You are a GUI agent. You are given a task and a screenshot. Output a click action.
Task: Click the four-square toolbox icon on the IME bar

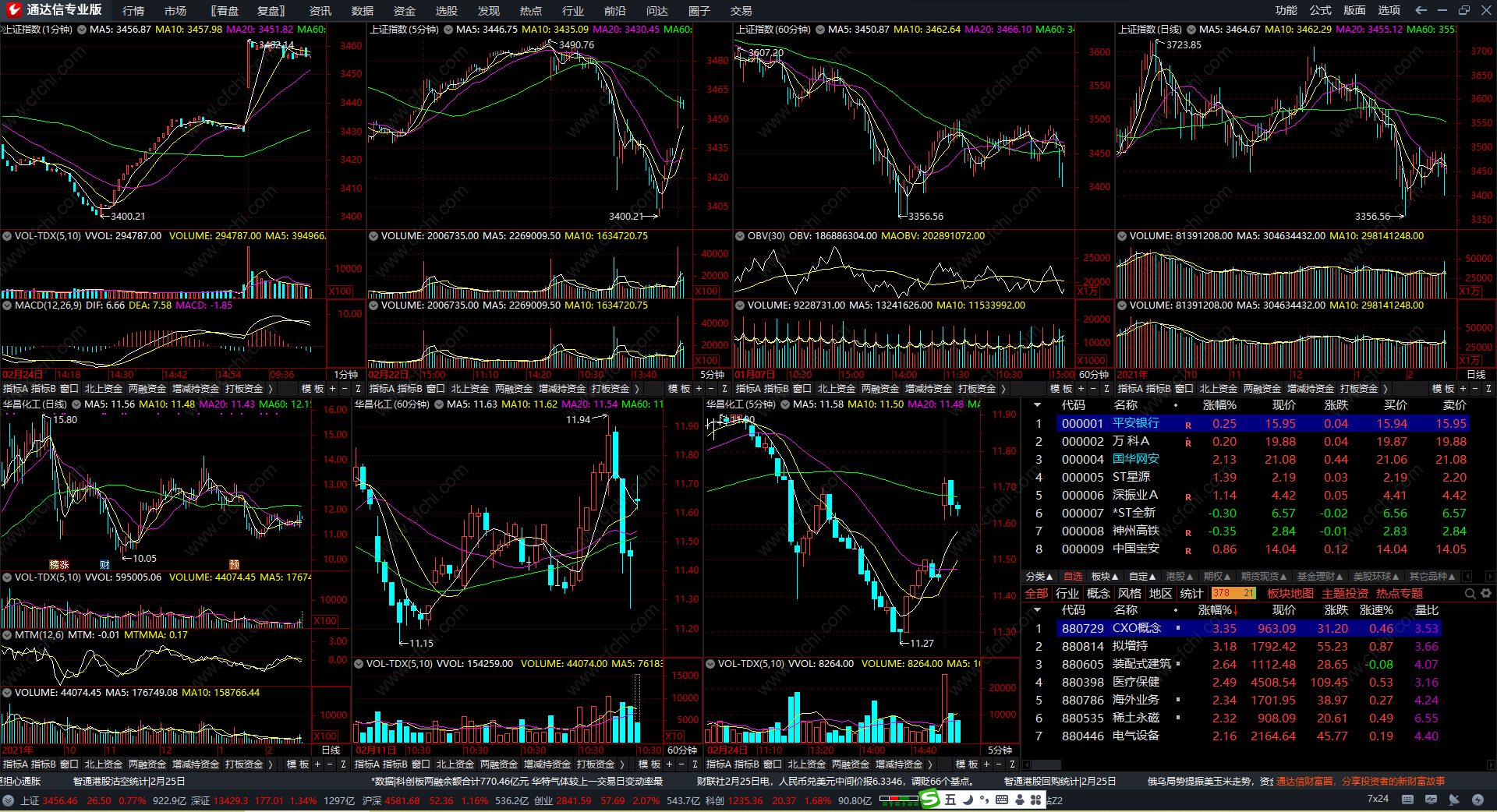point(1036,800)
